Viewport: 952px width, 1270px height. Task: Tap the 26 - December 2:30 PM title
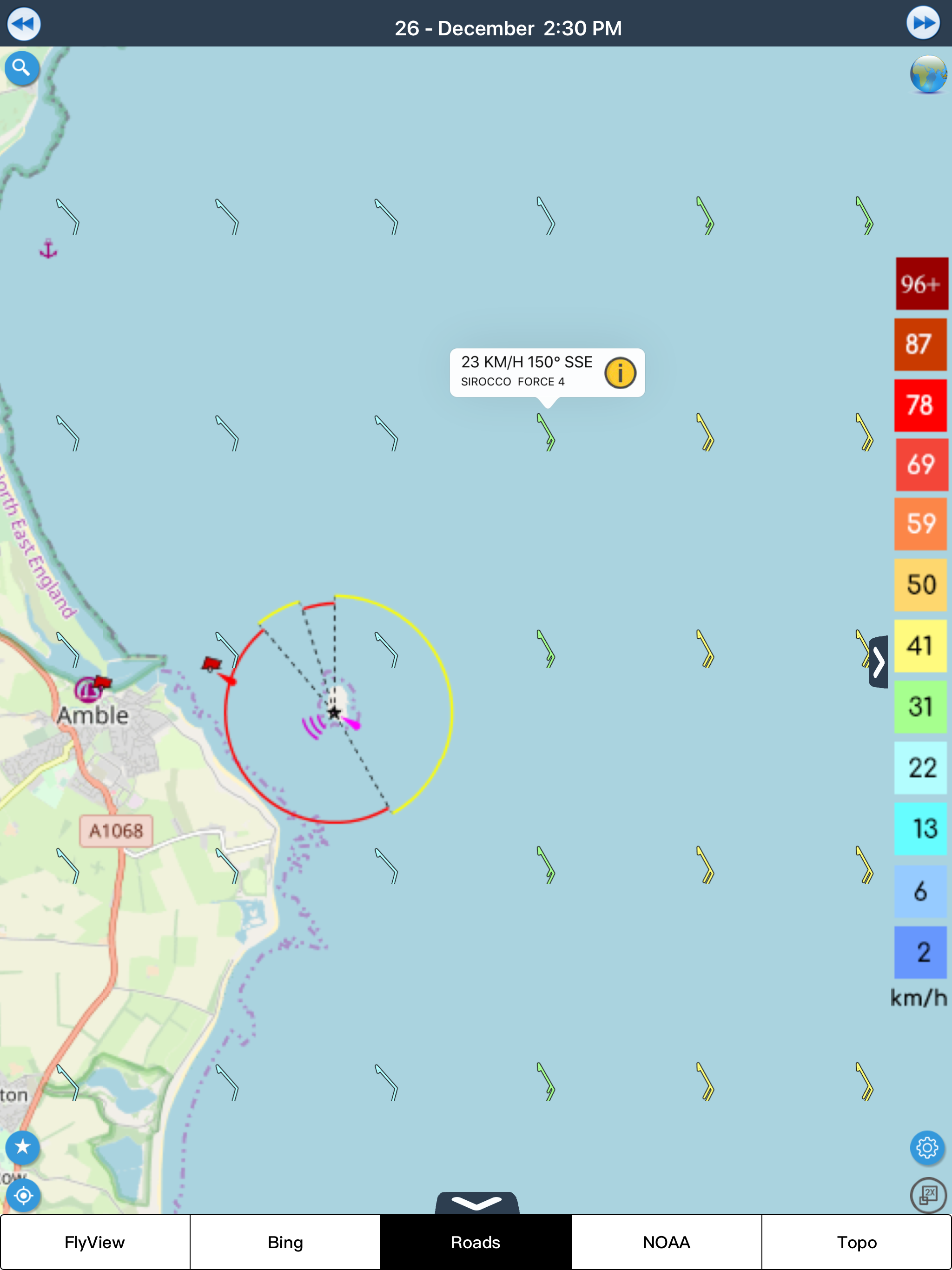coord(508,28)
